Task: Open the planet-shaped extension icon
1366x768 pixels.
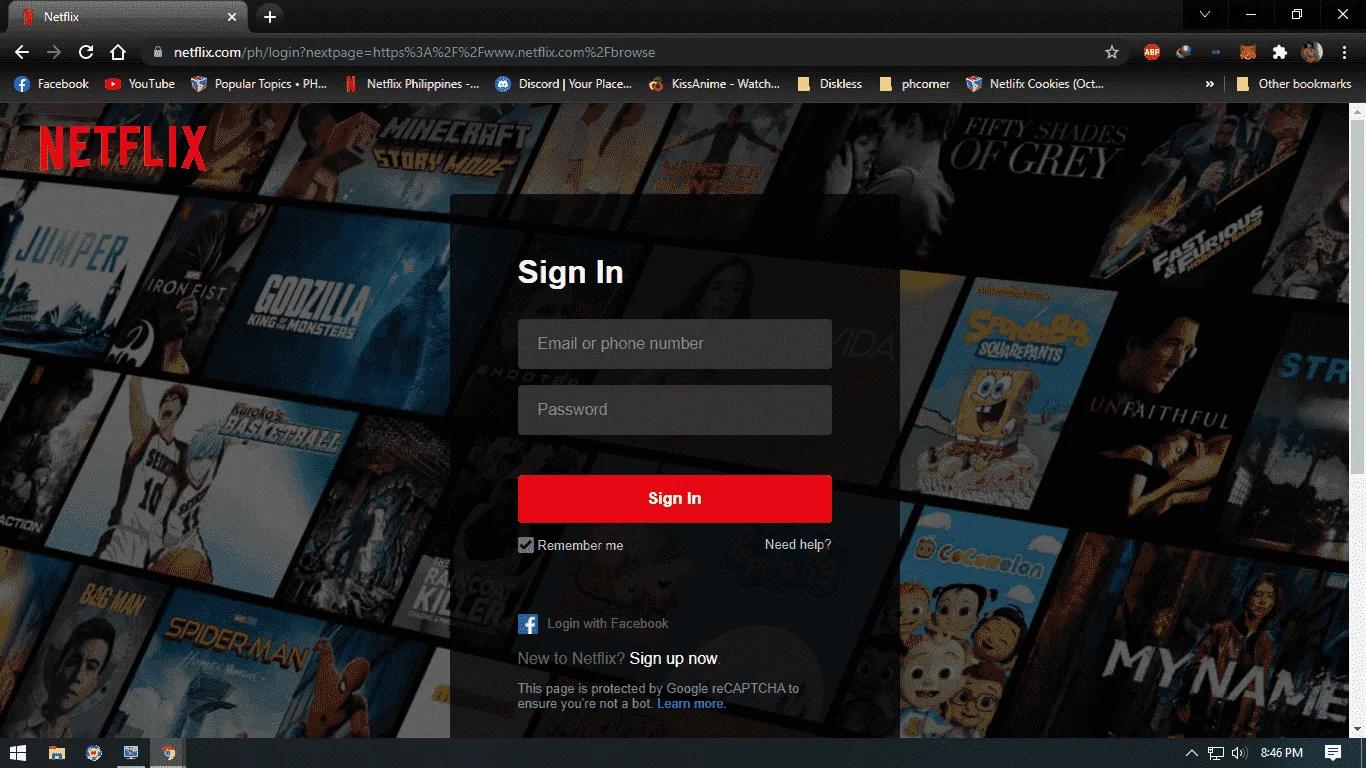Action: (1184, 52)
